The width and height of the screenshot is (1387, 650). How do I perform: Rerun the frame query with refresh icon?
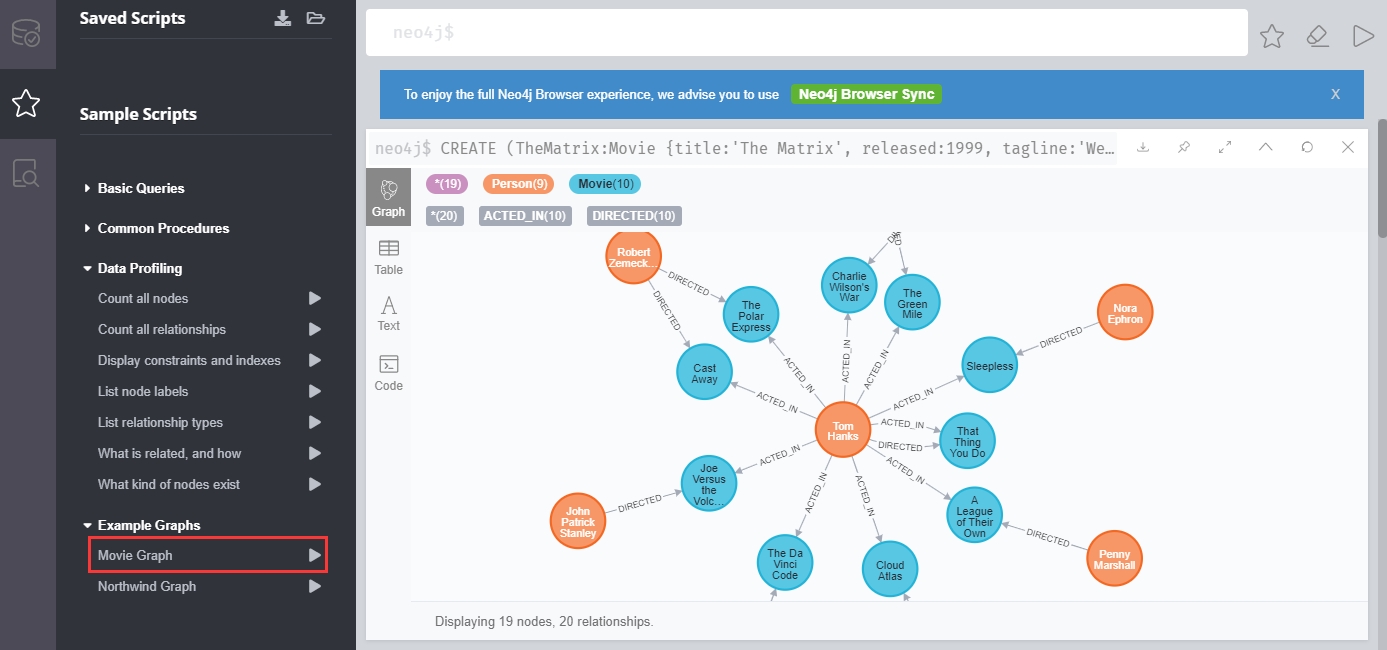pyautogui.click(x=1307, y=147)
